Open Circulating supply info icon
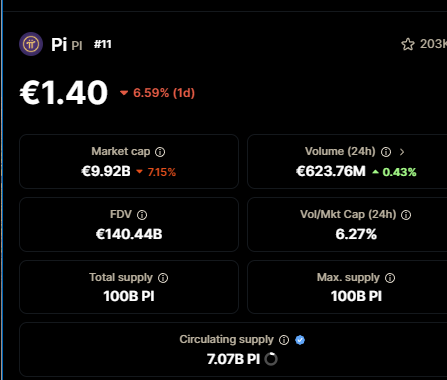Screen dimensions: 447x380 click(284, 340)
